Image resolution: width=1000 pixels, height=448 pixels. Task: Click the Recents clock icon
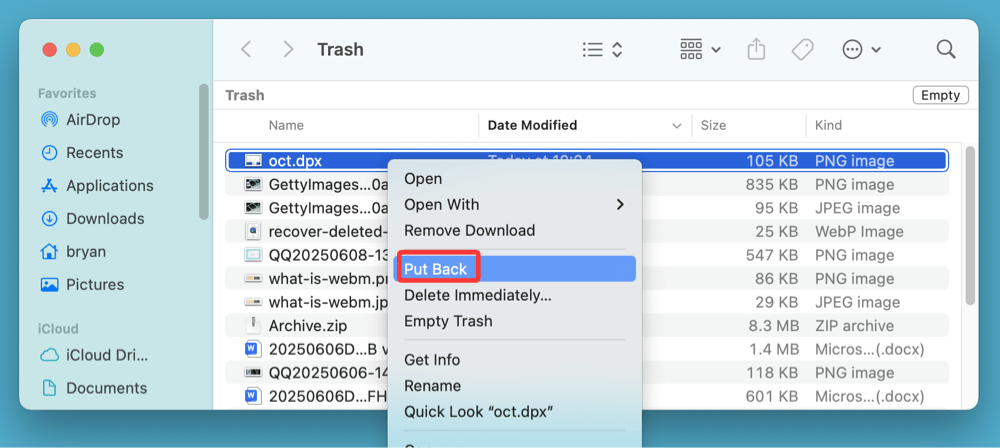click(49, 153)
